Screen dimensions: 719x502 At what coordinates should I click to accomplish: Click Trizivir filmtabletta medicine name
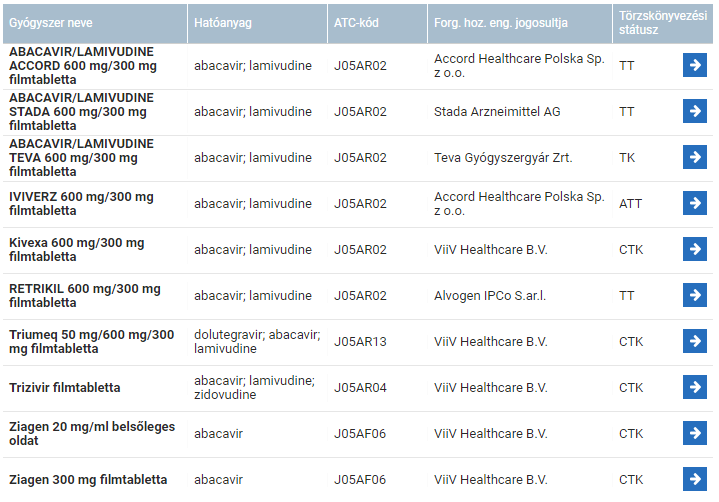pyautogui.click(x=65, y=387)
